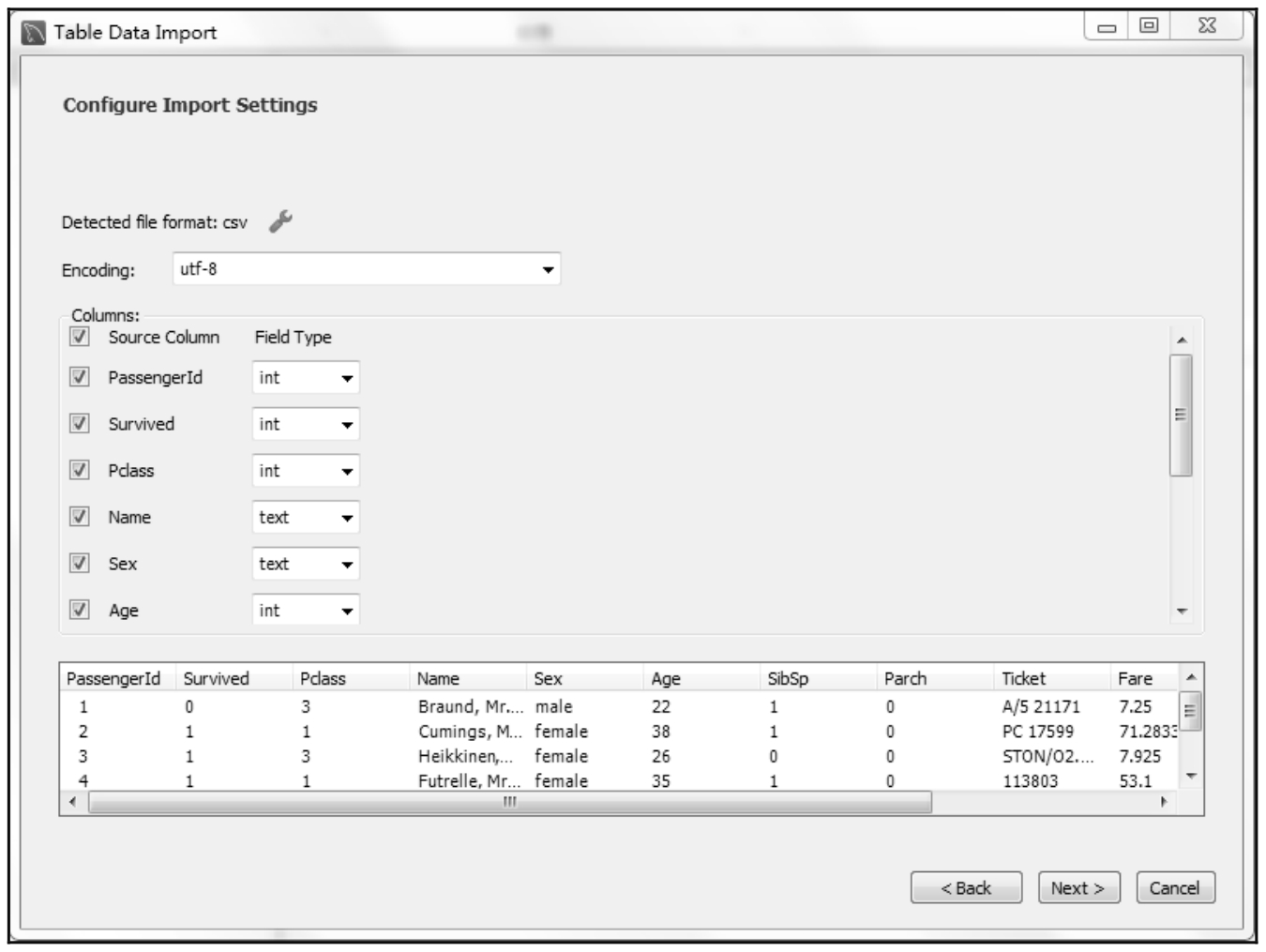Maximize the Table Data Import window
Screen dimensions: 1266x952
coord(1149,26)
